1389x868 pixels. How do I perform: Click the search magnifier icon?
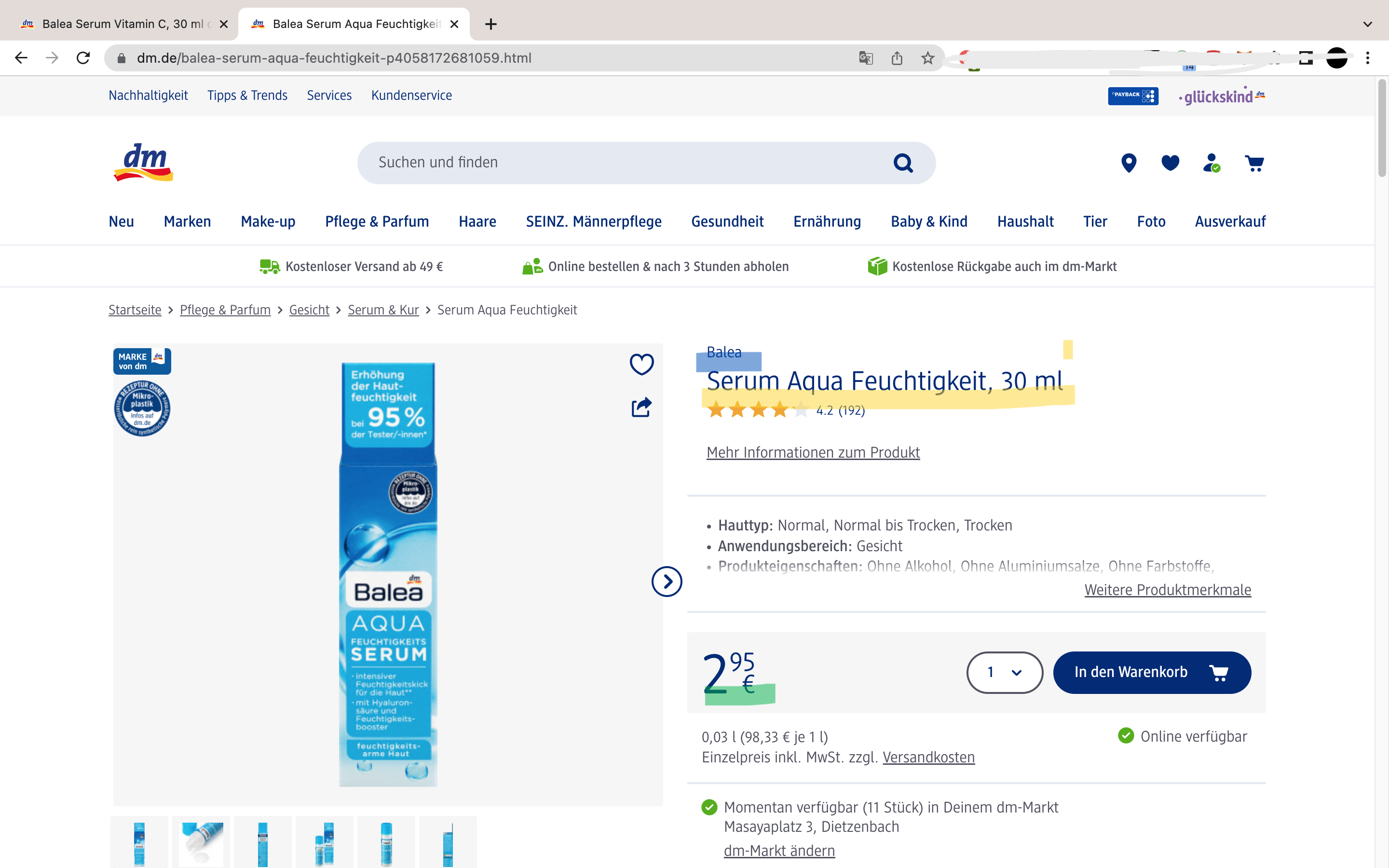903,163
